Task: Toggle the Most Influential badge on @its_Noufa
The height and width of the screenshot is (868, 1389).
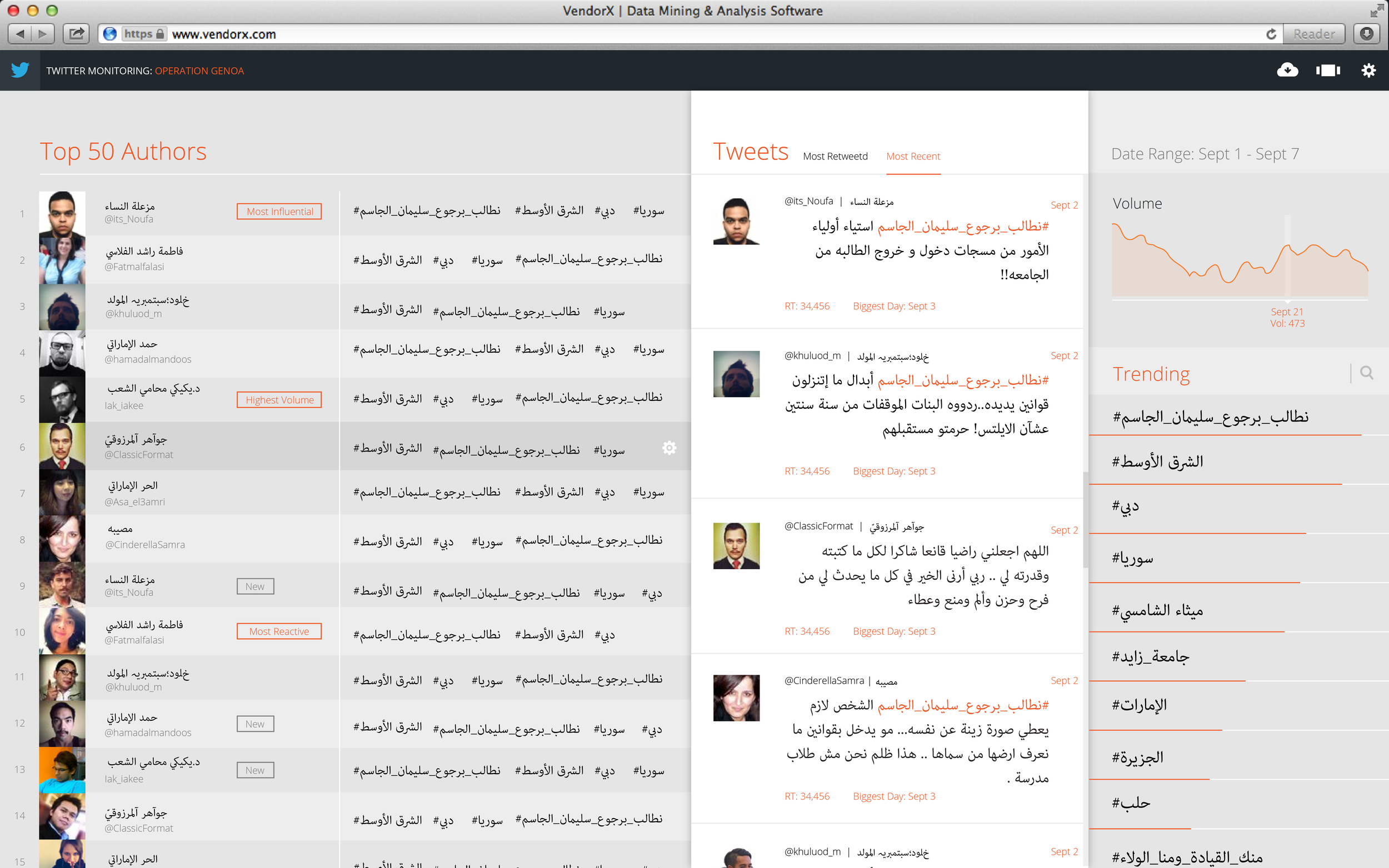Action: (279, 211)
